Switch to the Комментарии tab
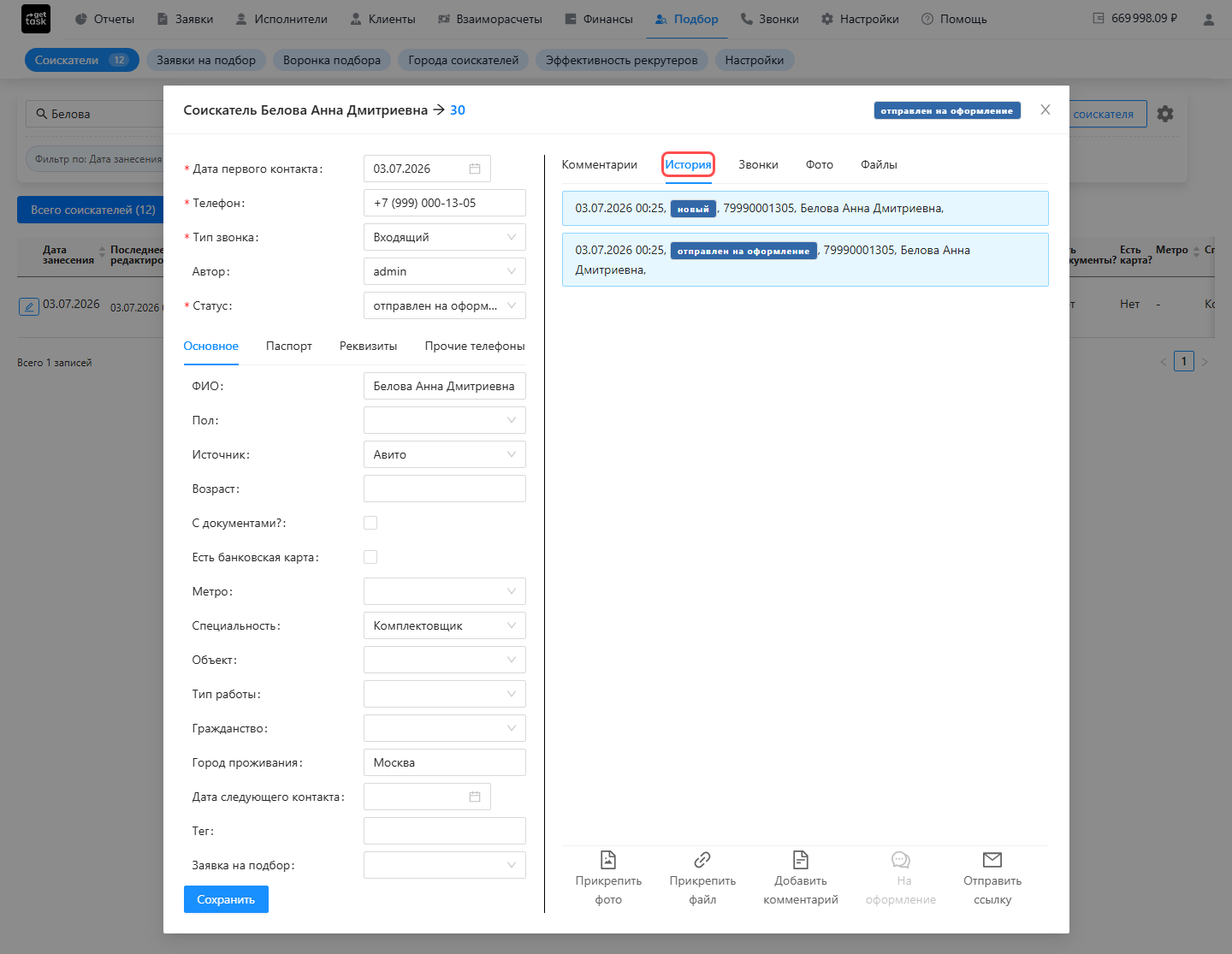 coord(599,164)
